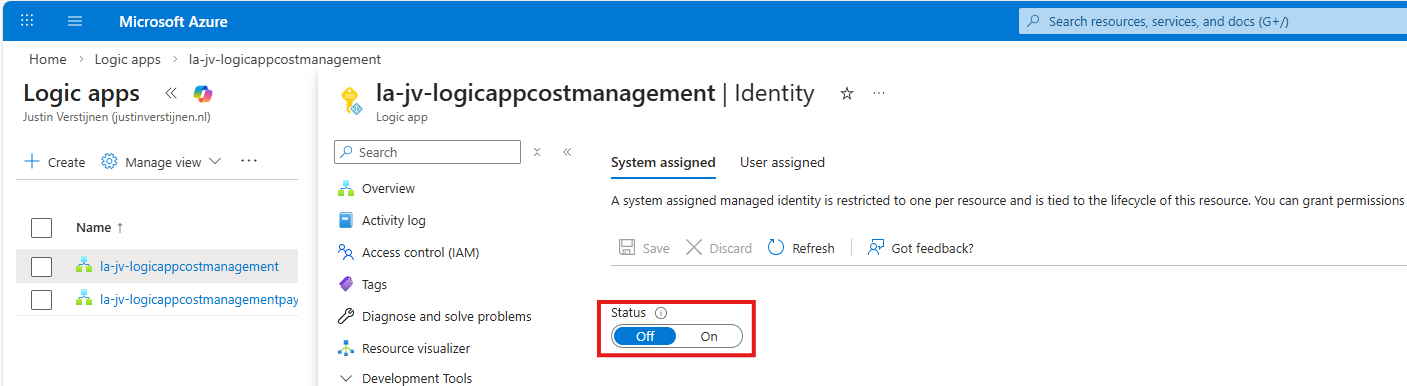Open Activity log in the resource menu
Viewport: 1407px width, 386px height.
tap(394, 220)
